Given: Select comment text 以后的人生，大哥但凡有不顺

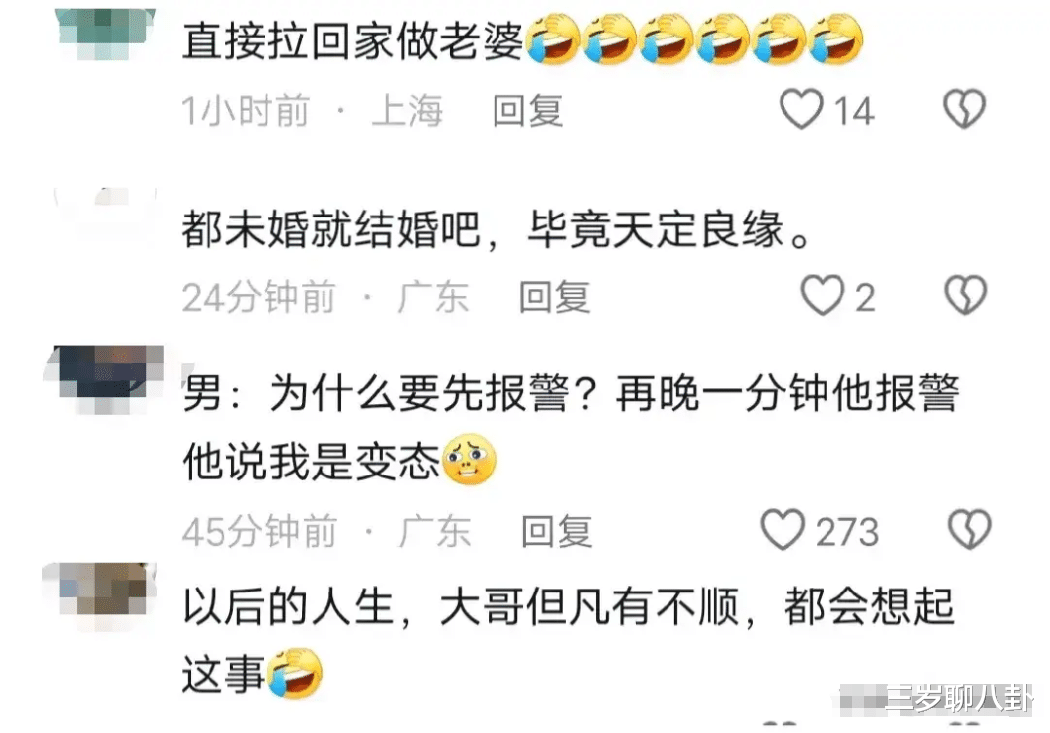Looking at the screenshot, I should (462, 608).
